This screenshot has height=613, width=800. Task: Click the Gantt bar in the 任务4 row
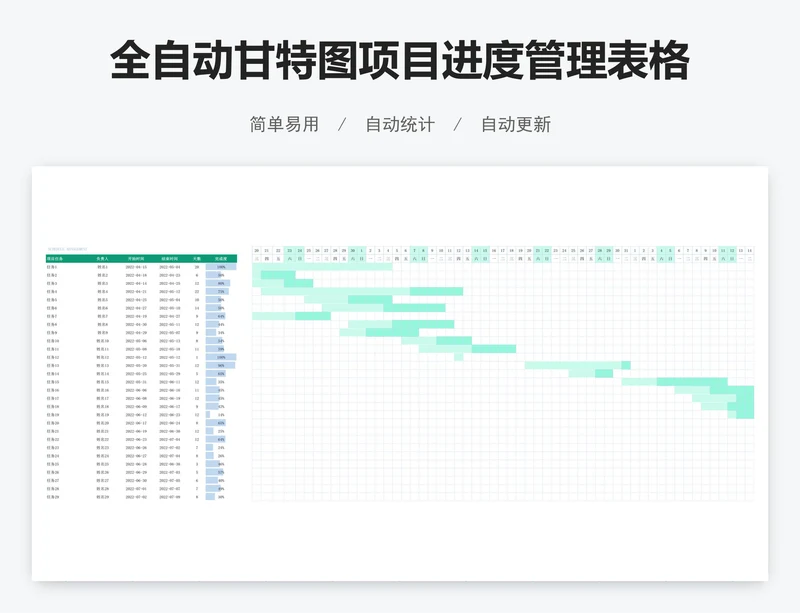coord(362,291)
